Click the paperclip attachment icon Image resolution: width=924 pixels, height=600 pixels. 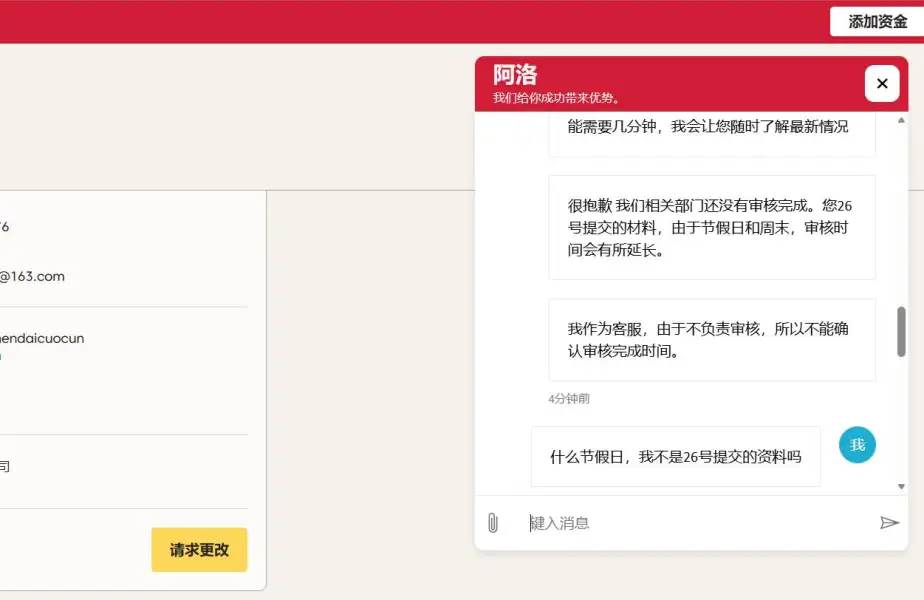click(493, 523)
